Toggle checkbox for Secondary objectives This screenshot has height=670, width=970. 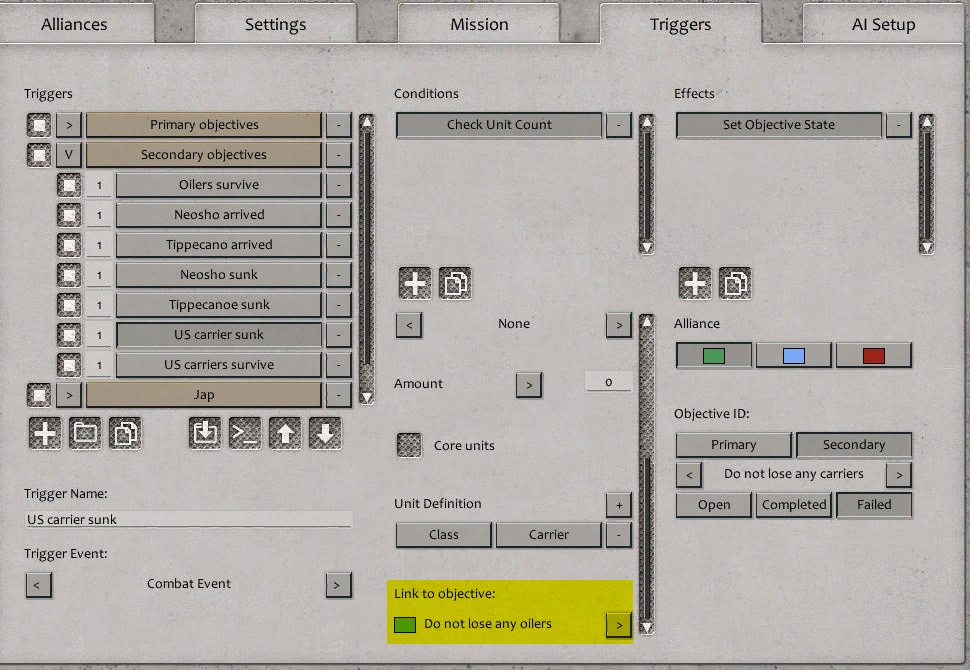tap(39, 155)
